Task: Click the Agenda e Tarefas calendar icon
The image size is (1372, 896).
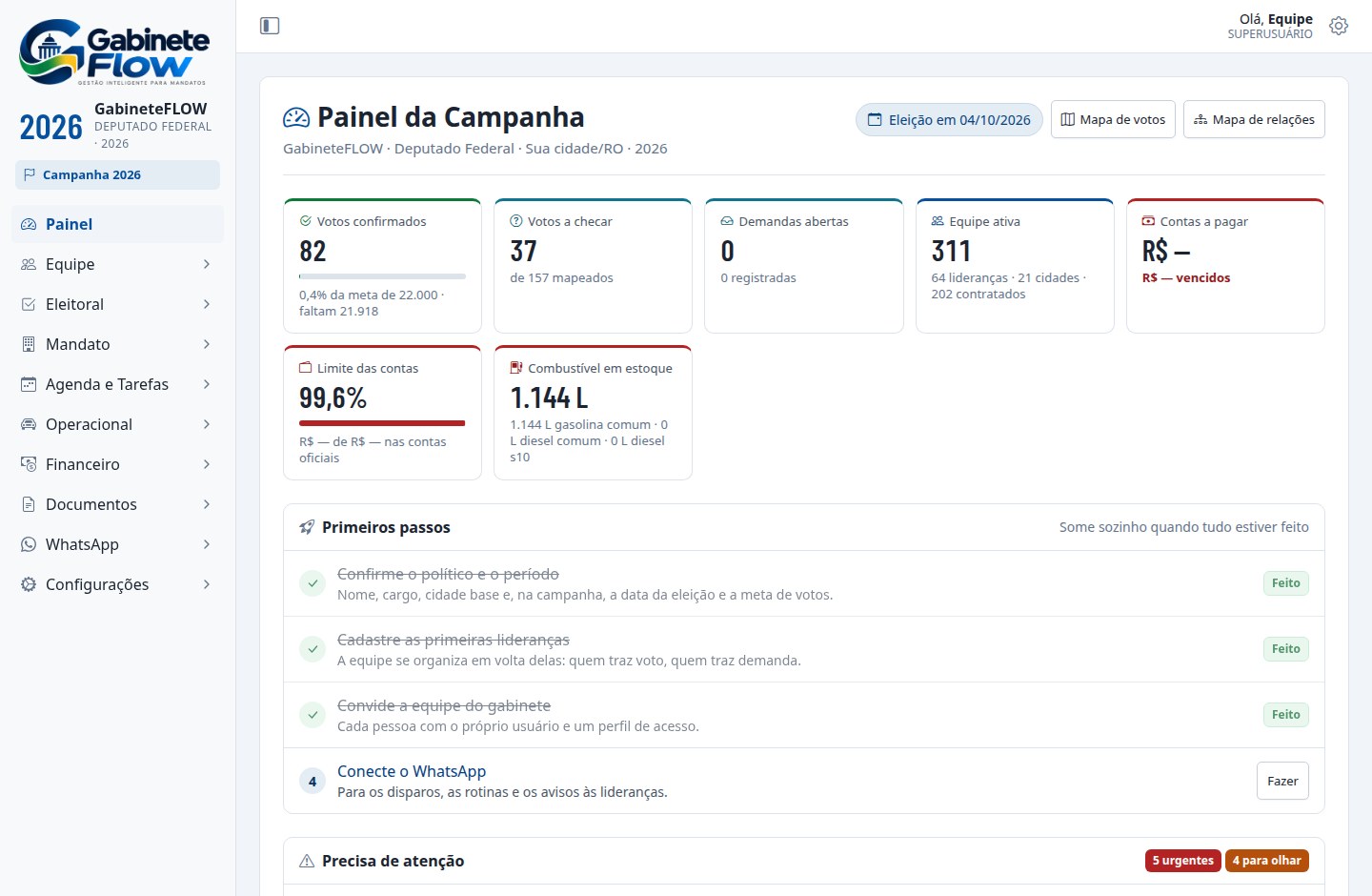Action: pyautogui.click(x=29, y=384)
